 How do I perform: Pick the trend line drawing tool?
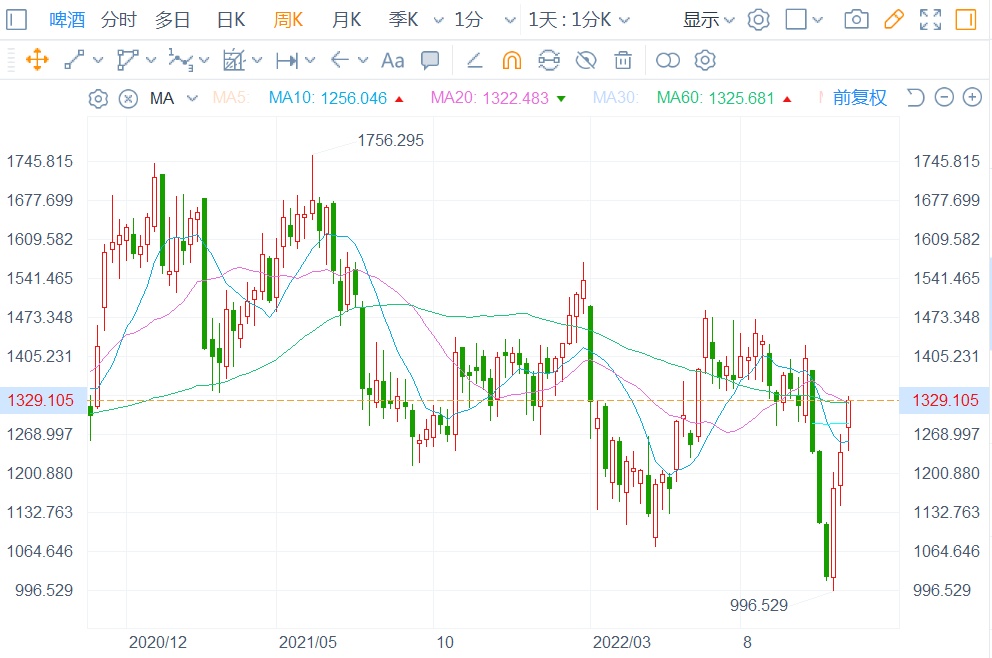[x=74, y=60]
